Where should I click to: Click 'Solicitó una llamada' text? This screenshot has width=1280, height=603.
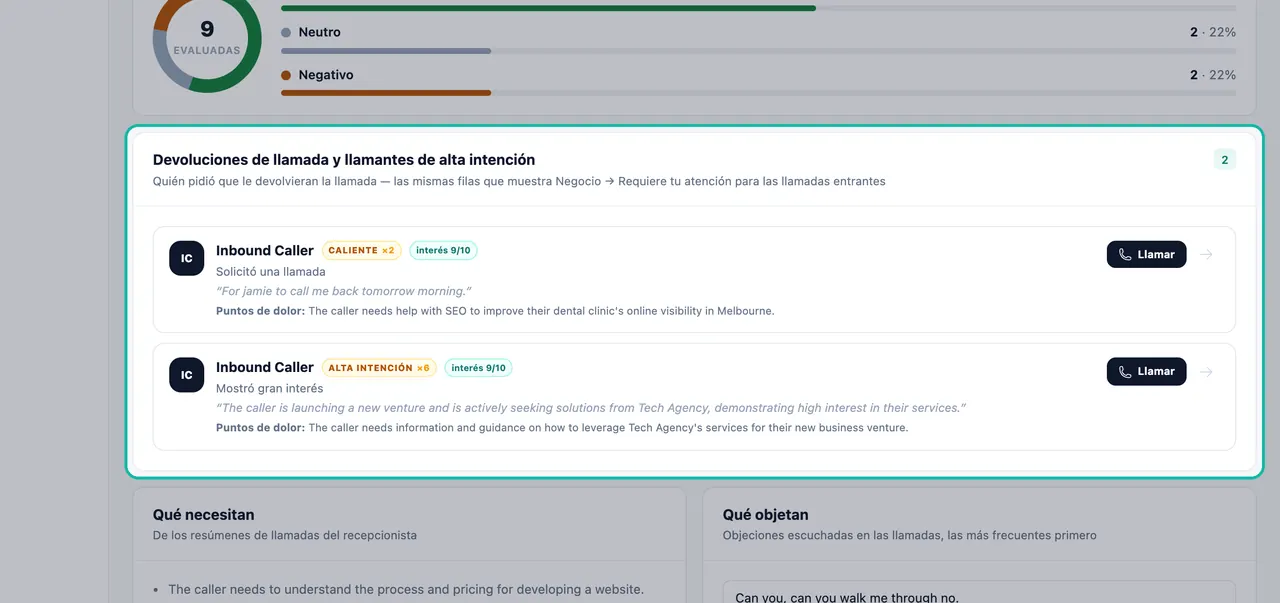(x=271, y=271)
